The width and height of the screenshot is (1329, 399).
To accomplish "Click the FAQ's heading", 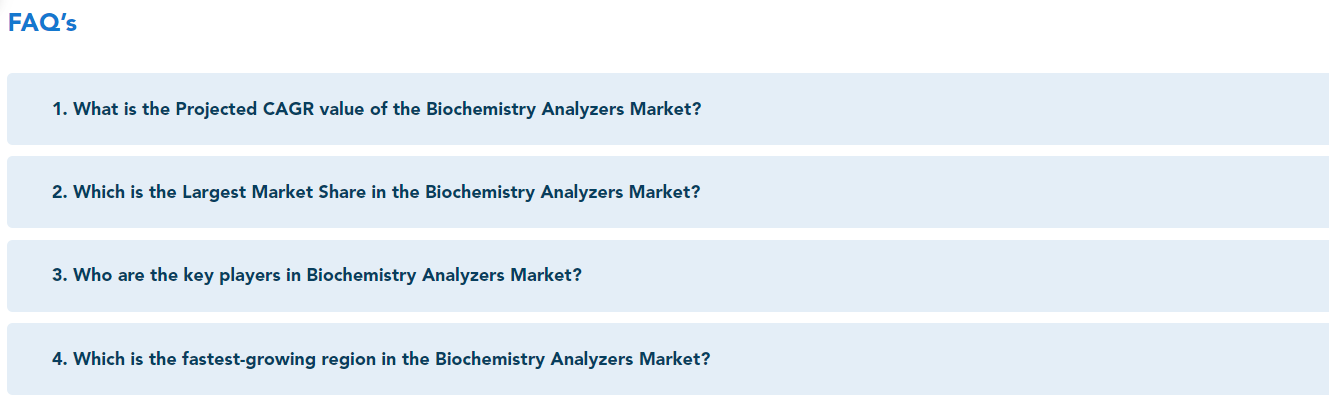I will pos(42,23).
